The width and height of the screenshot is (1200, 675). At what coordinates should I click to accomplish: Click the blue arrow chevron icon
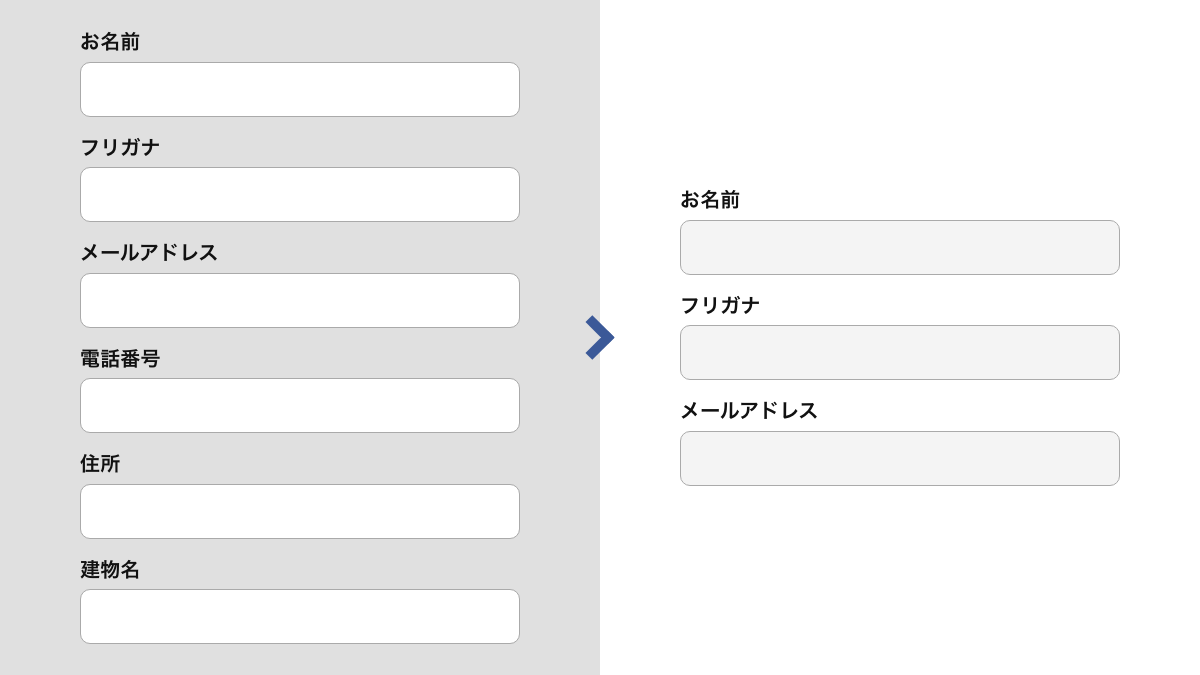pos(600,337)
